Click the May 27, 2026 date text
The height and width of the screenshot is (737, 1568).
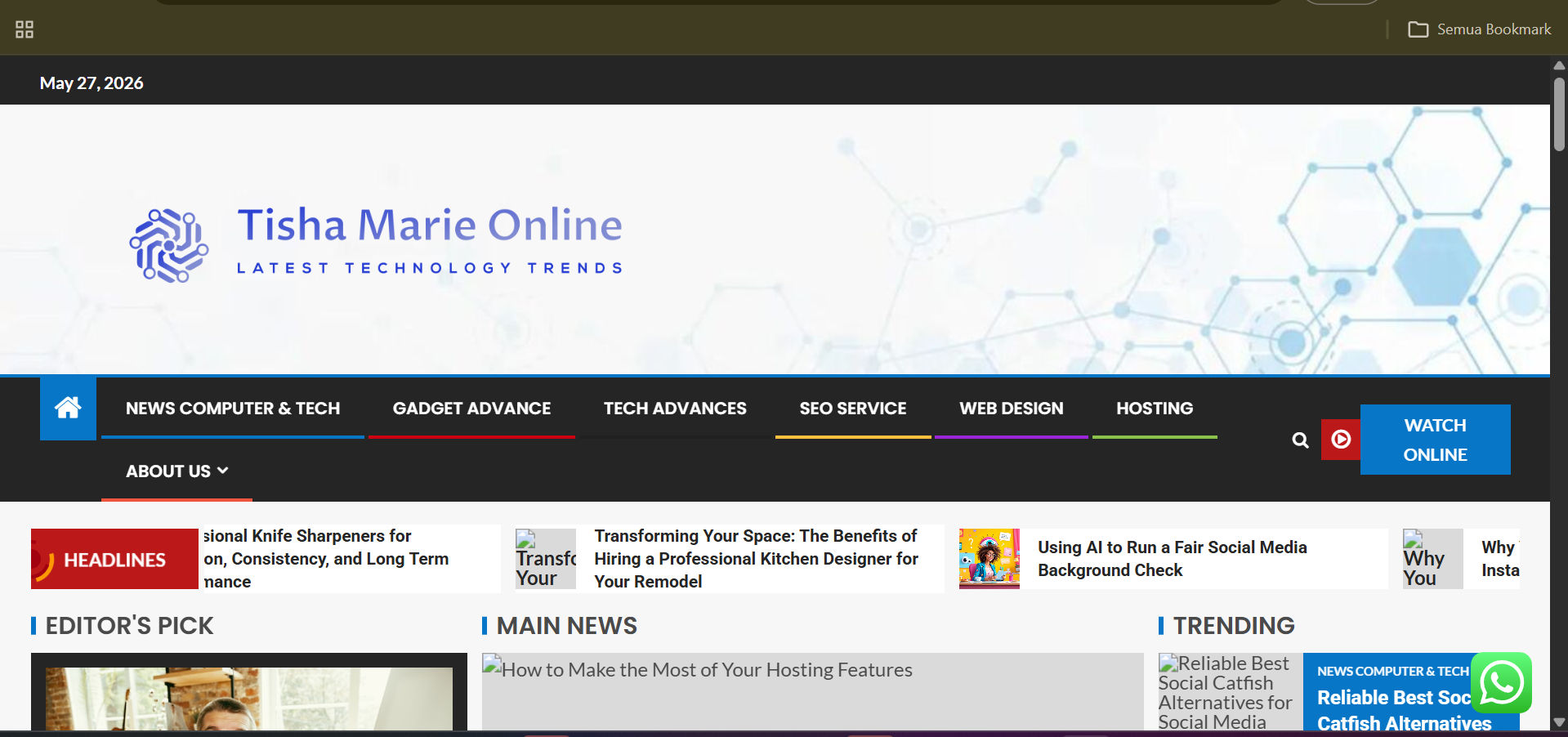coord(92,83)
